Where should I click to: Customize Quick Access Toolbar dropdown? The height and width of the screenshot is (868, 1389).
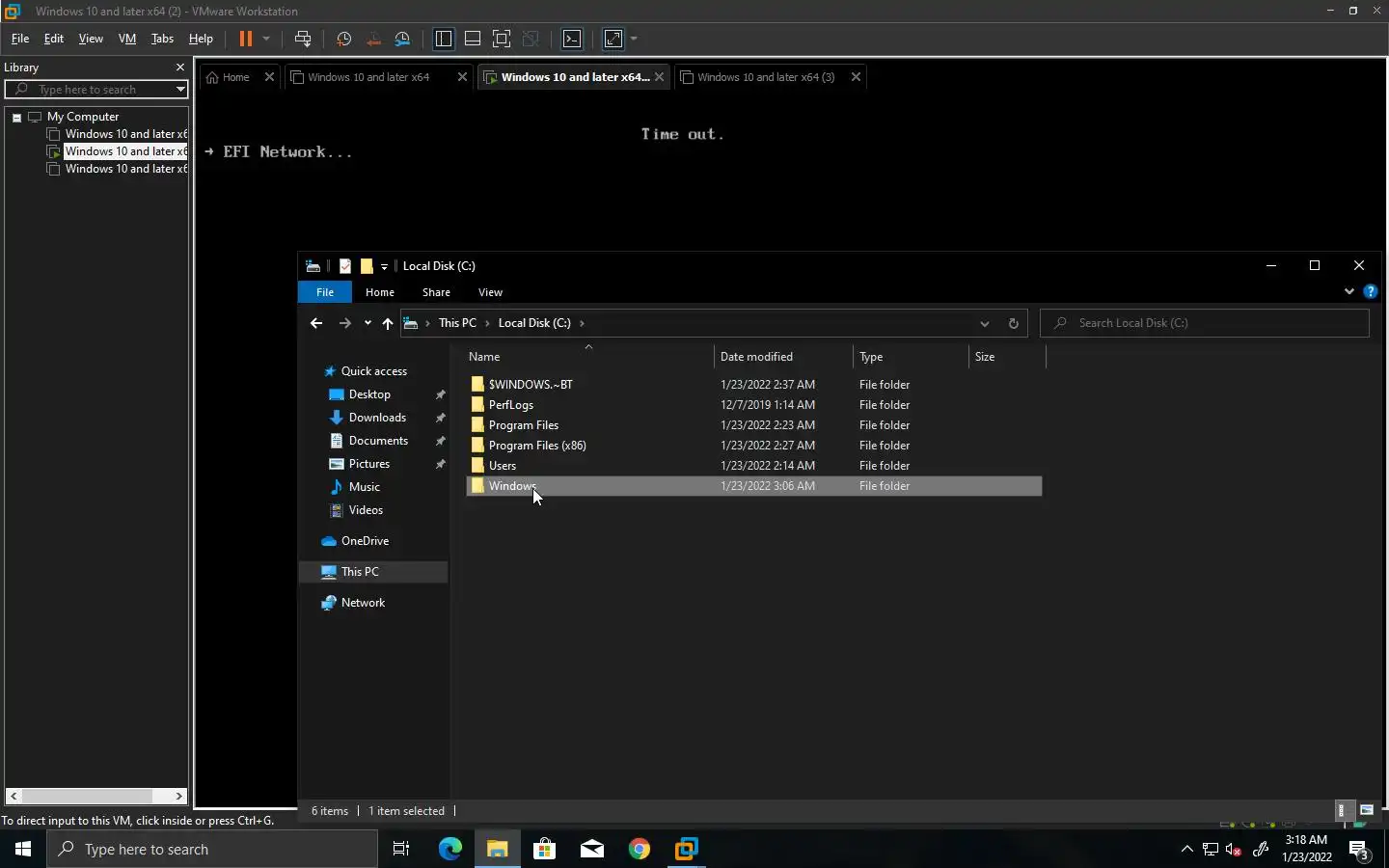[x=384, y=266]
